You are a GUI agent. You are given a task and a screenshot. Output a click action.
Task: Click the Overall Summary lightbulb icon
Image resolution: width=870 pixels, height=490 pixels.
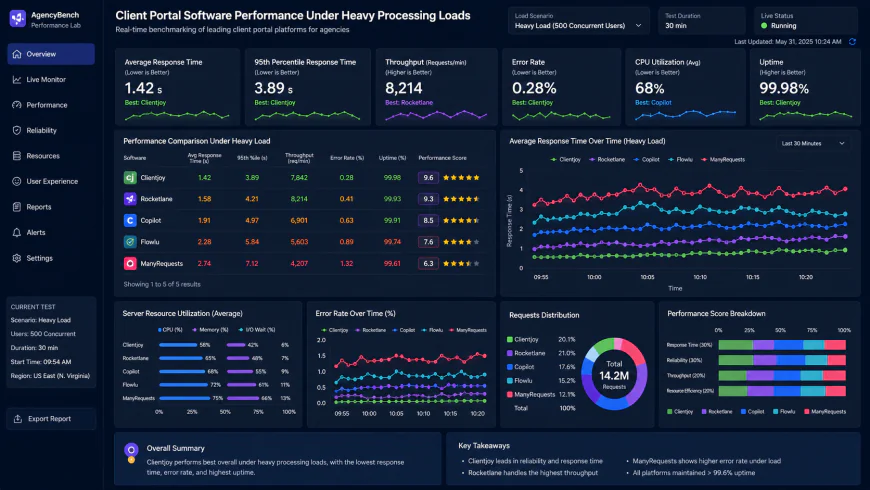131,452
